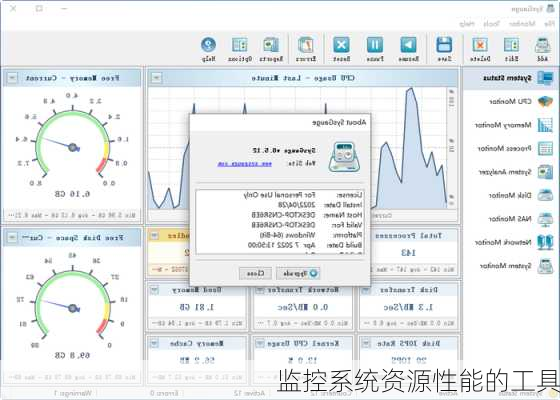Click the 12.0 % Kernel CPU value
Screen dimensions: 560x400
[302, 361]
